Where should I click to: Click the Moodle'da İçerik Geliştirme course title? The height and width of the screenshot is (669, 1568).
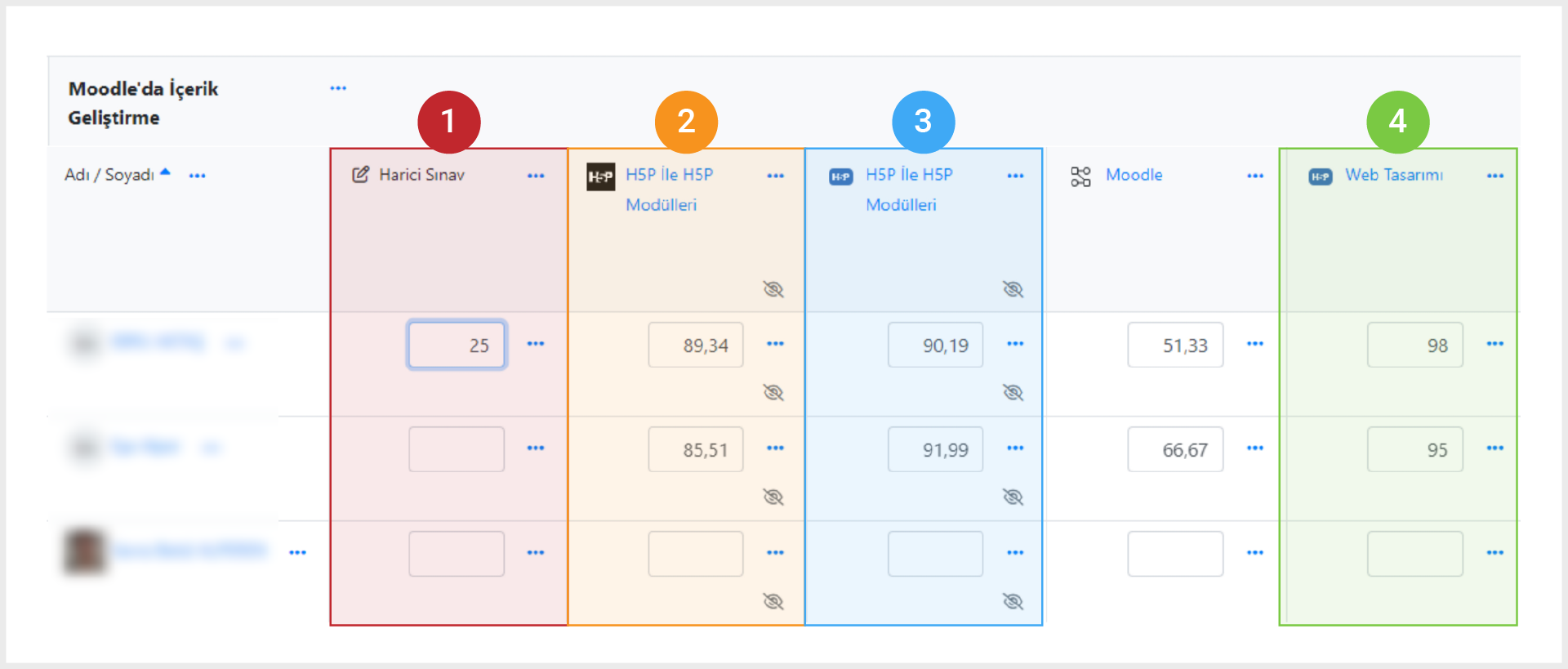[x=143, y=103]
